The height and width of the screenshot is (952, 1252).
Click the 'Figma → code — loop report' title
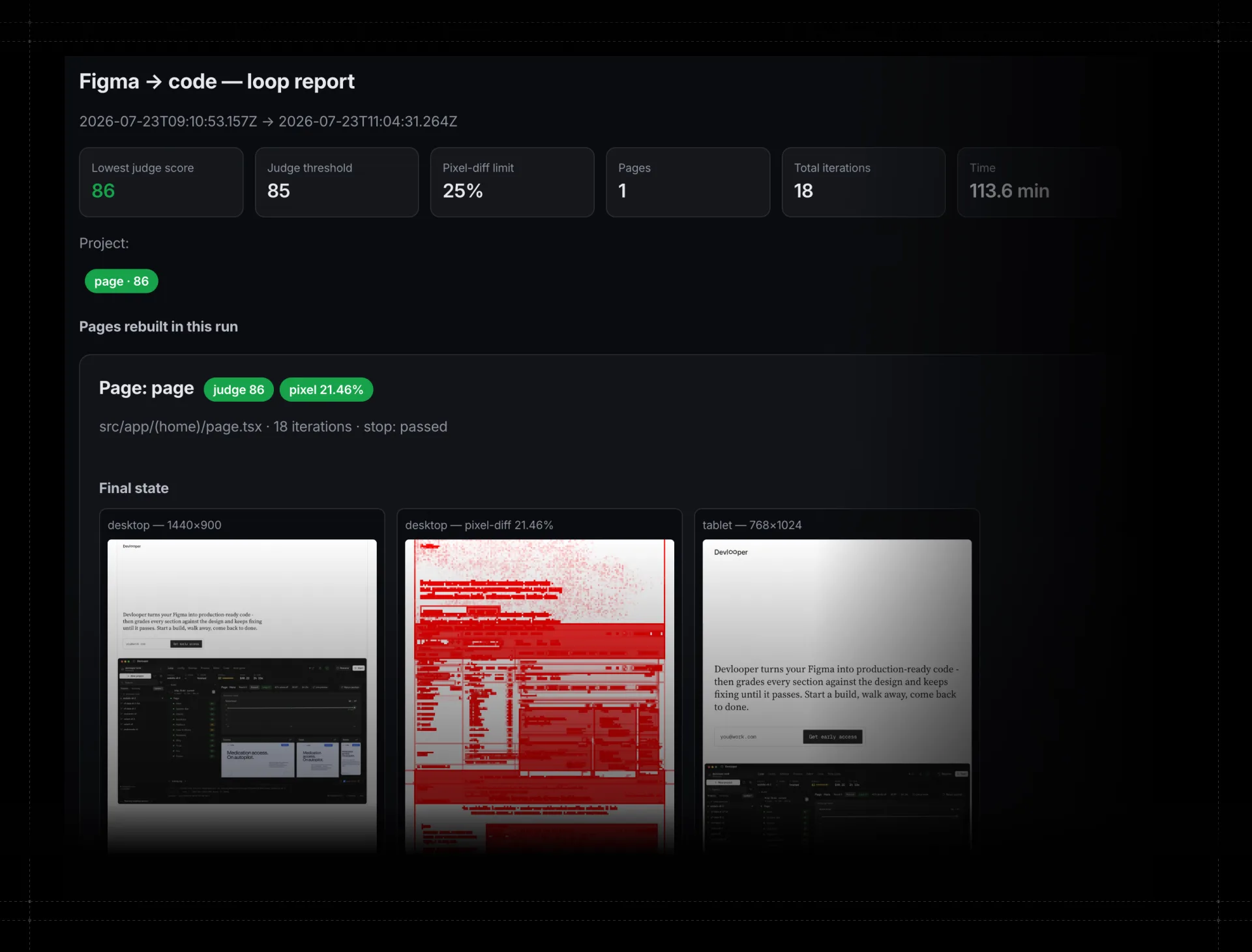click(x=216, y=82)
